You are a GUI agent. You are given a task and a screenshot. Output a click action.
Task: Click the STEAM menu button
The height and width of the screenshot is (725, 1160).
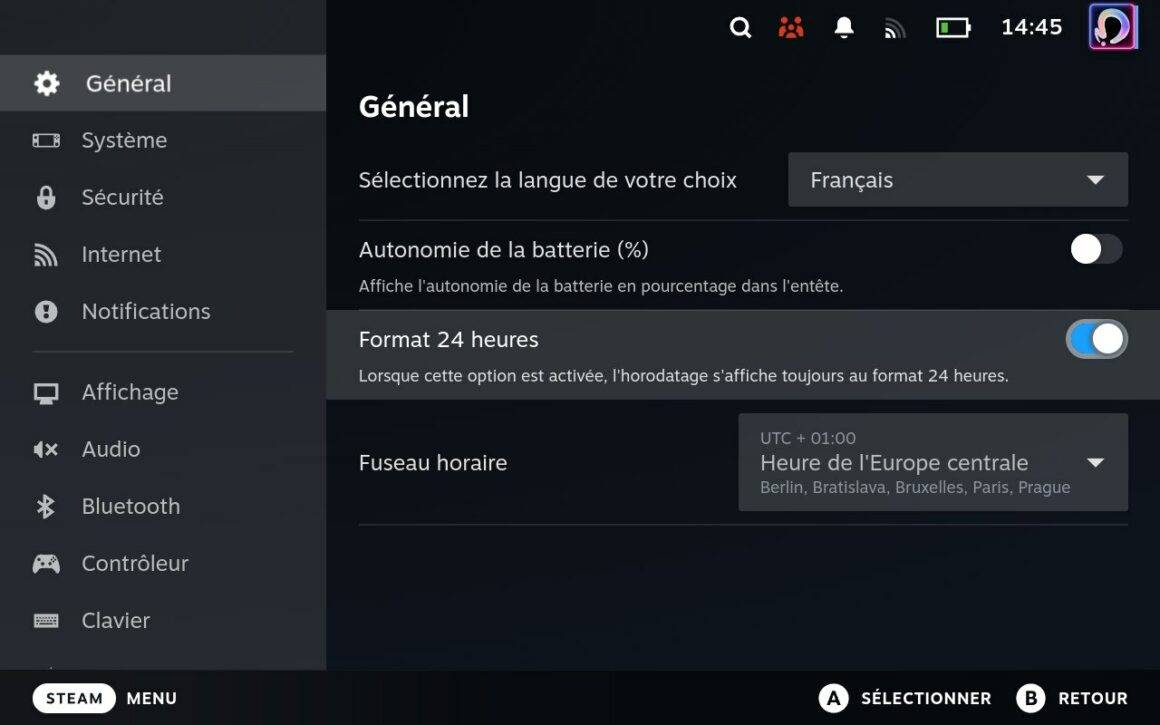click(74, 698)
